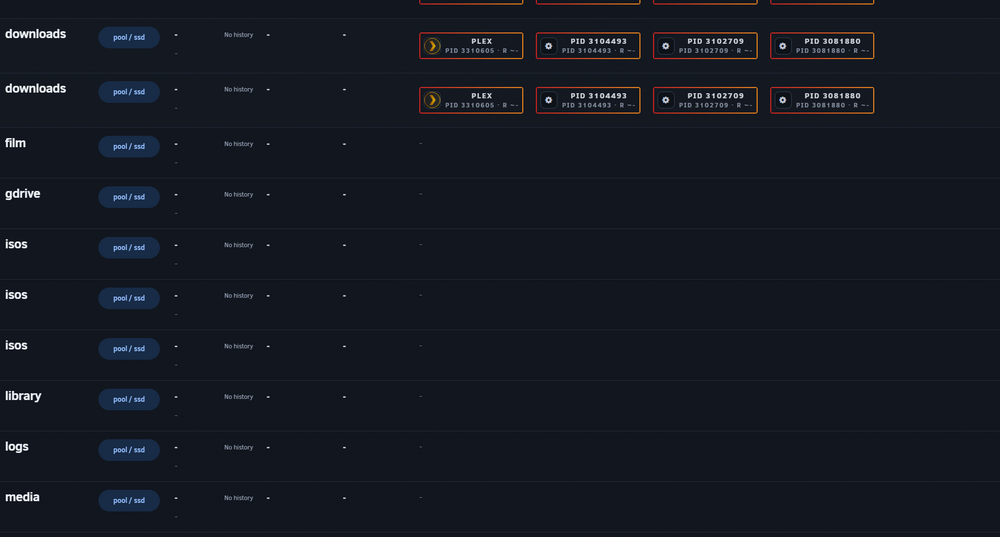Open the media share name
Image resolution: width=1000 pixels, height=537 pixels.
pos(22,497)
